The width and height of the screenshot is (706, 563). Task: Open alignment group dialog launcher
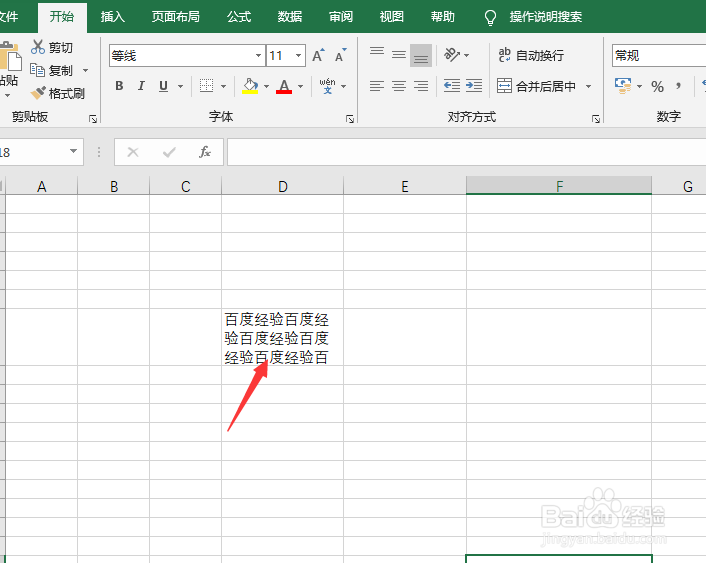596,119
